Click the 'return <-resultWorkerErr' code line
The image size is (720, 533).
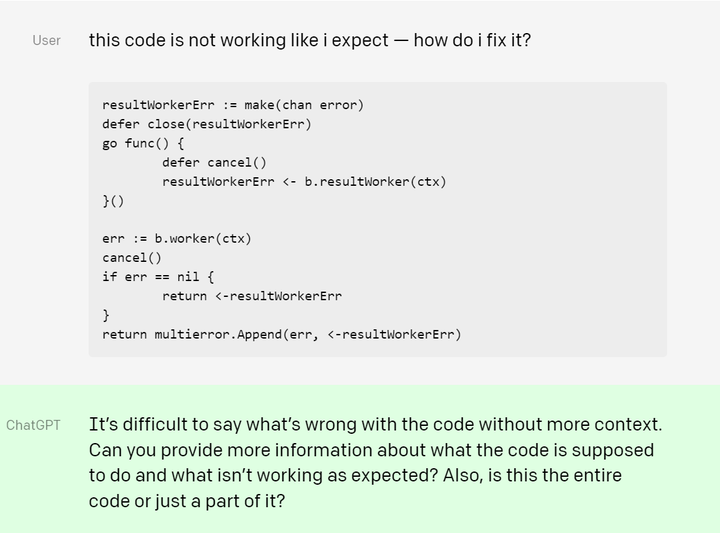[252, 296]
